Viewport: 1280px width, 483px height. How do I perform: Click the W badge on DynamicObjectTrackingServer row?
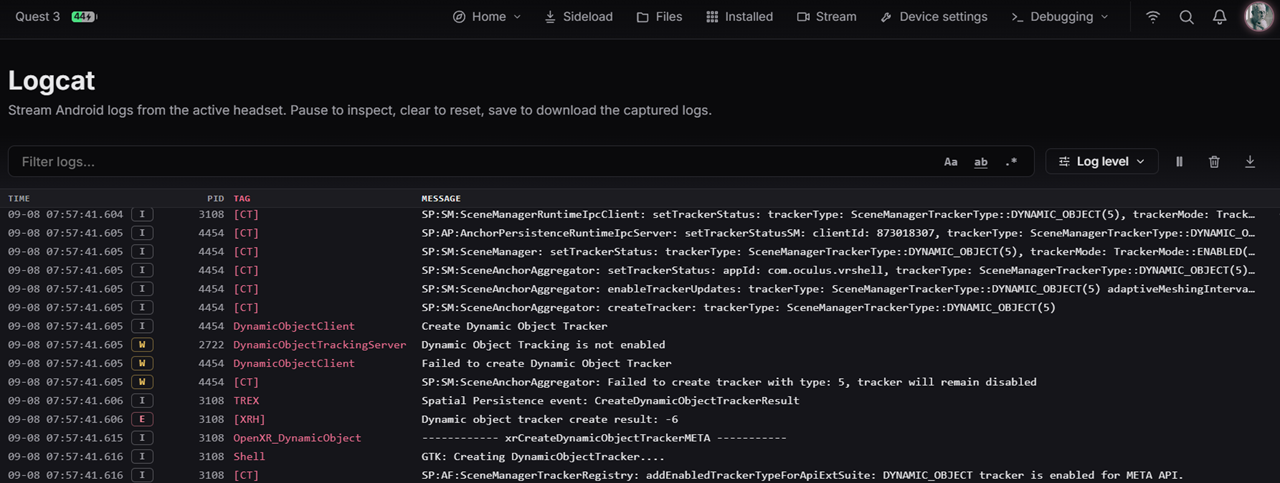(142, 345)
